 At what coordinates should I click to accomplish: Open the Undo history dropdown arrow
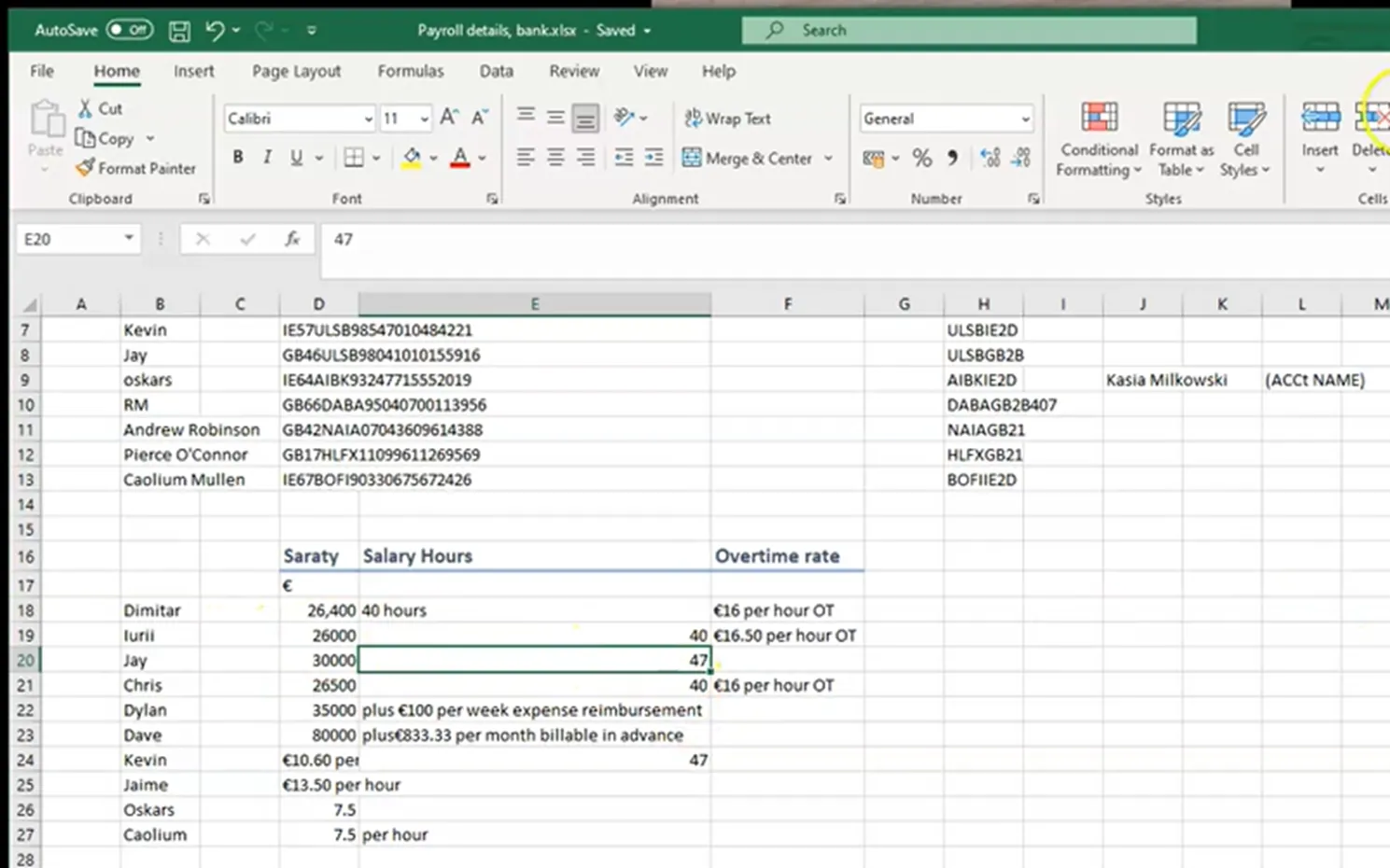(x=236, y=31)
